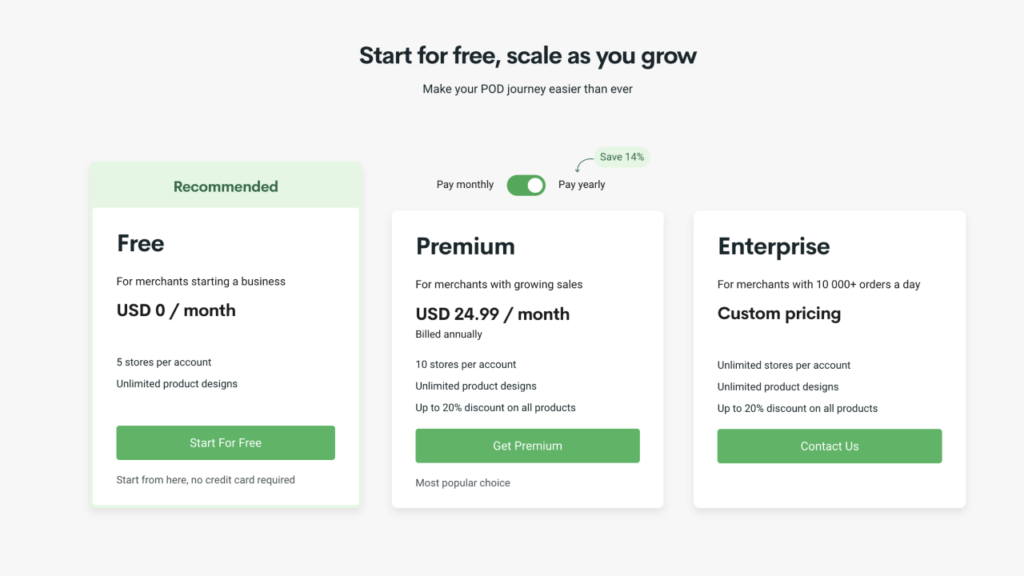Click the "Recommended" banner

click(225, 186)
